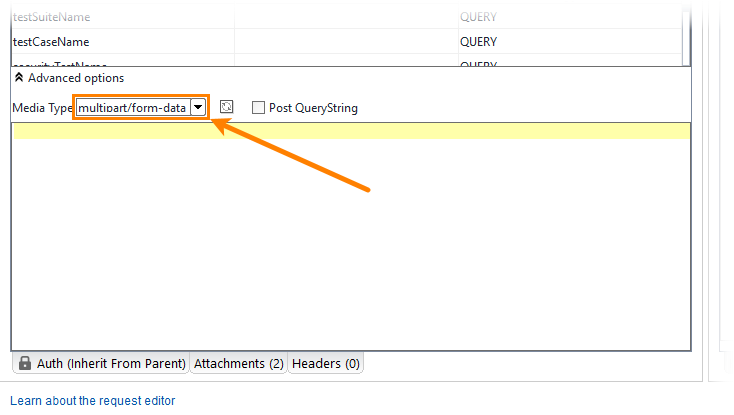The width and height of the screenshot is (734, 415).
Task: Click QUERY style cell of testSuiteName
Action: (x=570, y=17)
